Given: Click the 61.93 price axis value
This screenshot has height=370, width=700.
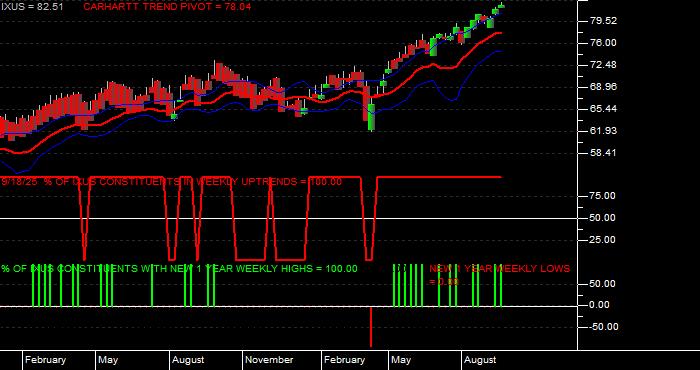Looking at the screenshot, I should tap(604, 130).
